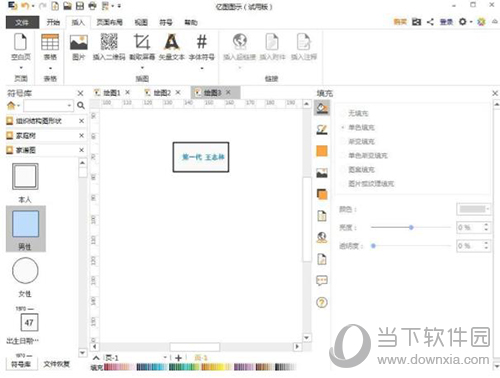
Task: Expand the symbol search box dropdown arrow
Action: pos(69,106)
